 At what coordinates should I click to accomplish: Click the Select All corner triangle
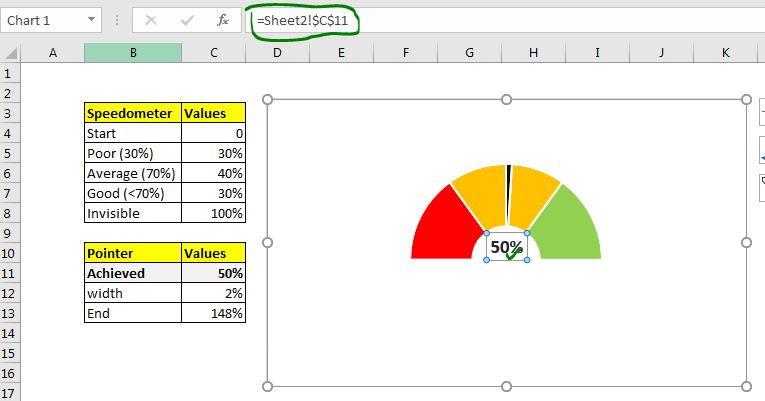[10, 53]
